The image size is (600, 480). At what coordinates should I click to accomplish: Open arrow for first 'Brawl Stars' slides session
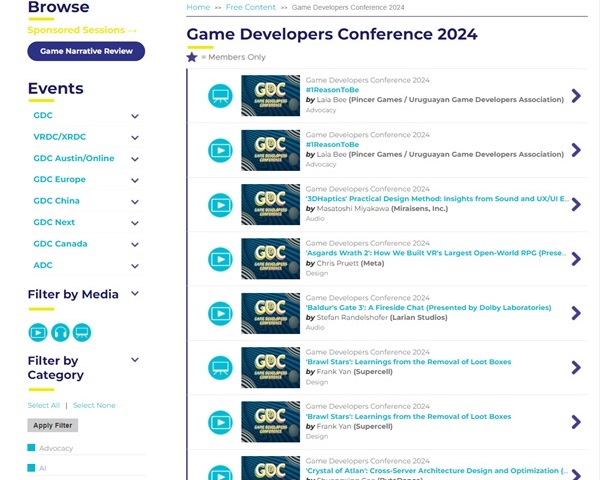pyautogui.click(x=576, y=367)
